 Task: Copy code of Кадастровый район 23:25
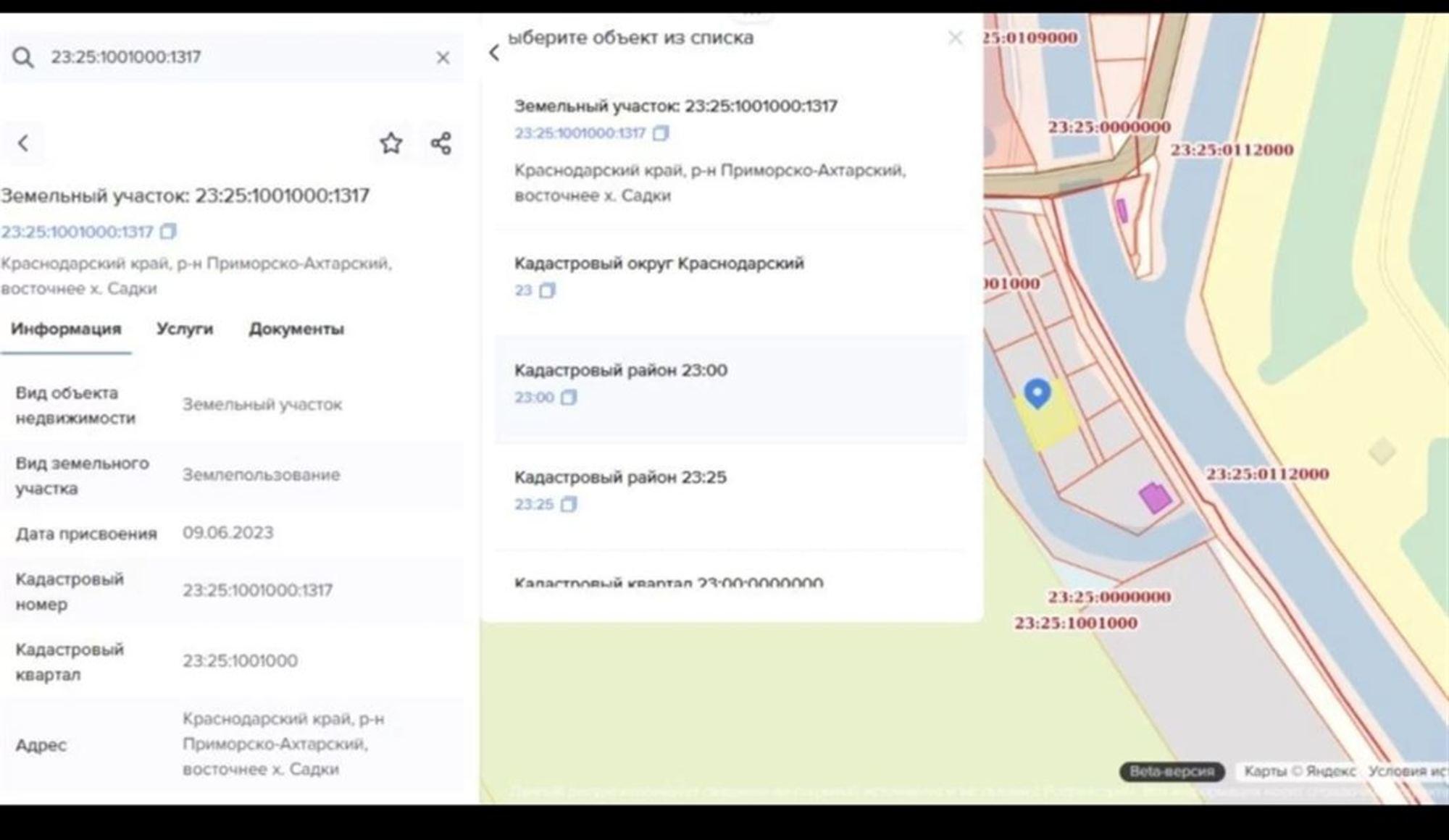coord(569,503)
